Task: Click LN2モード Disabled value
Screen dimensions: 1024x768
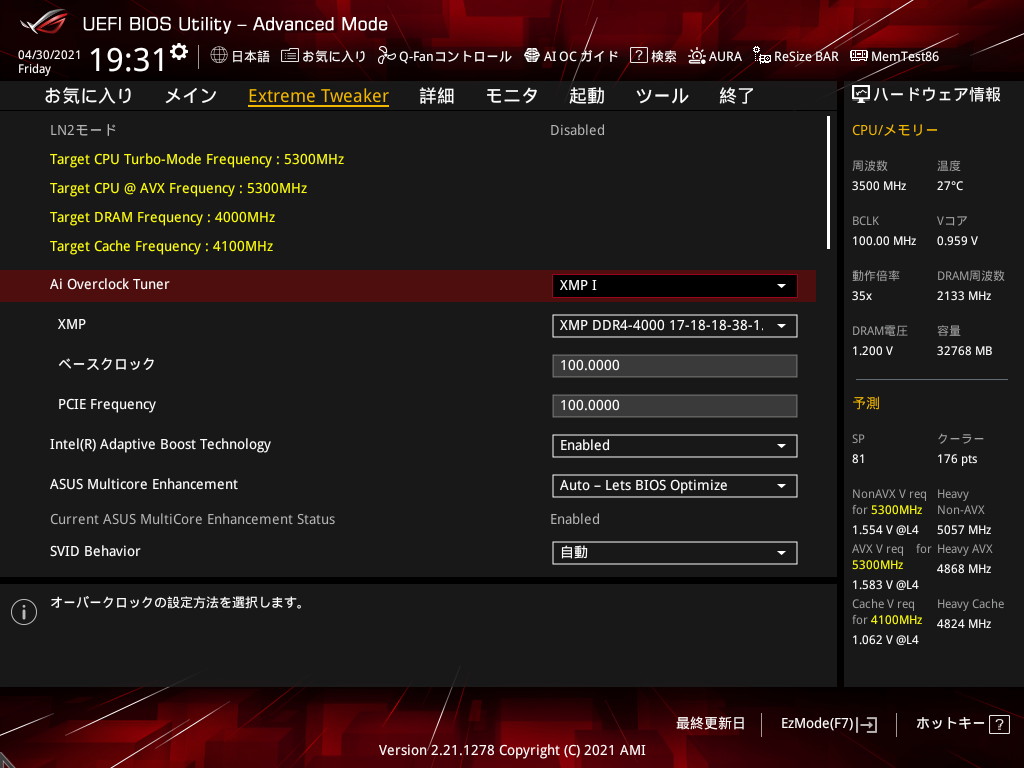Action: [x=577, y=130]
